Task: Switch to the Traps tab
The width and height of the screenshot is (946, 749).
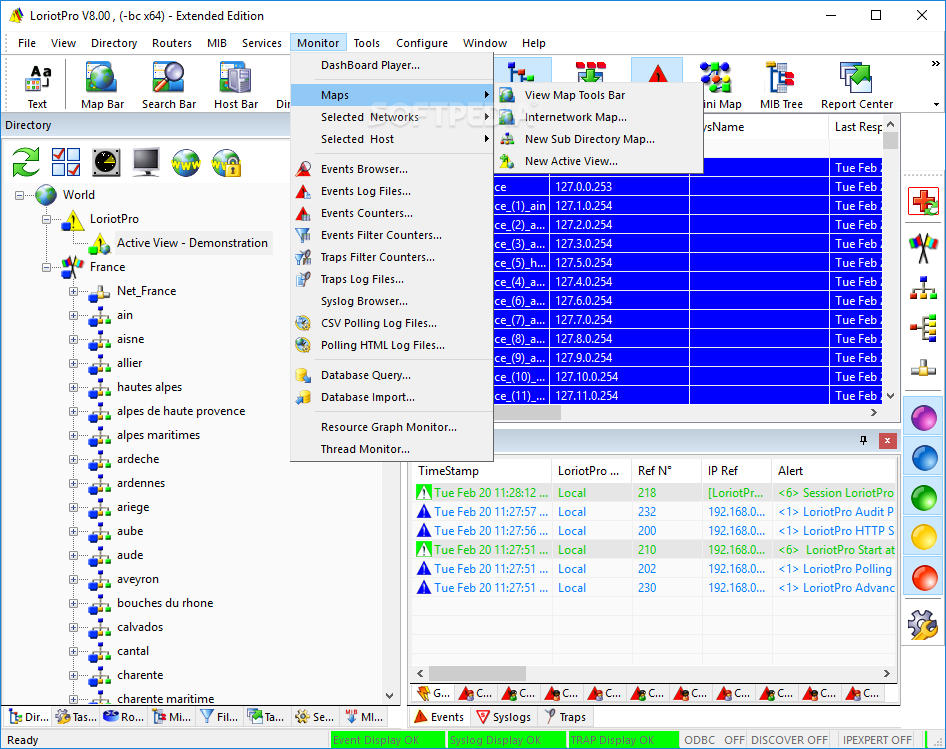Action: tap(565, 716)
